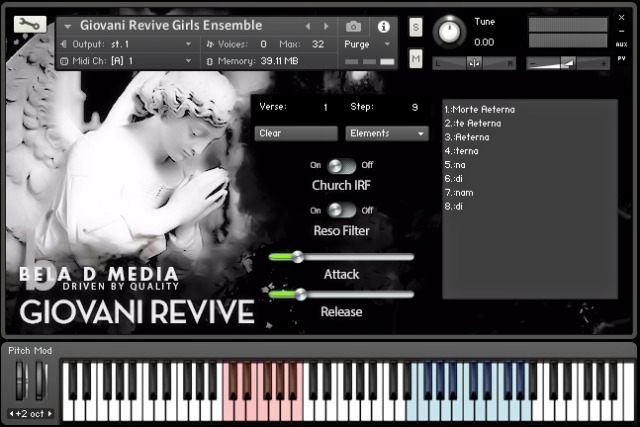Image resolution: width=640 pixels, height=427 pixels.
Task: Open the Purge menu dropdown
Action: click(x=387, y=44)
